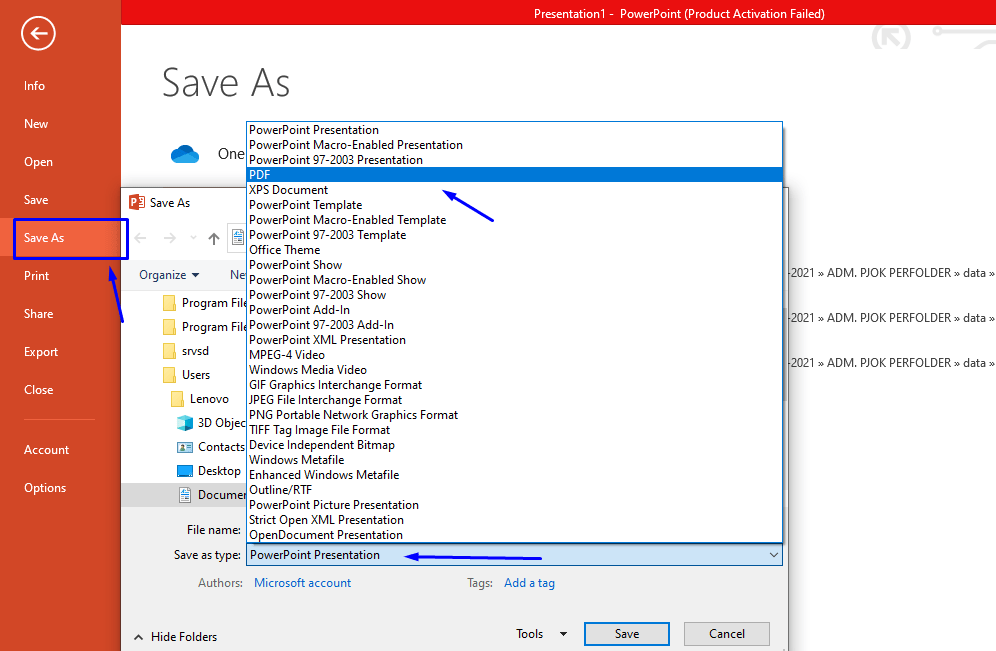This screenshot has height=651, width=996.
Task: Navigate up one folder level
Action: click(214, 237)
